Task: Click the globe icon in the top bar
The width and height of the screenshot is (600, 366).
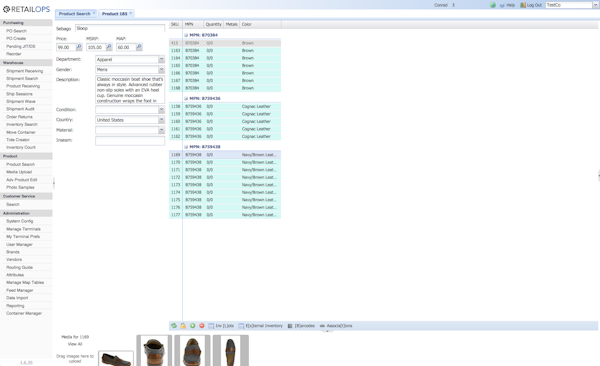Action: click(x=493, y=5)
